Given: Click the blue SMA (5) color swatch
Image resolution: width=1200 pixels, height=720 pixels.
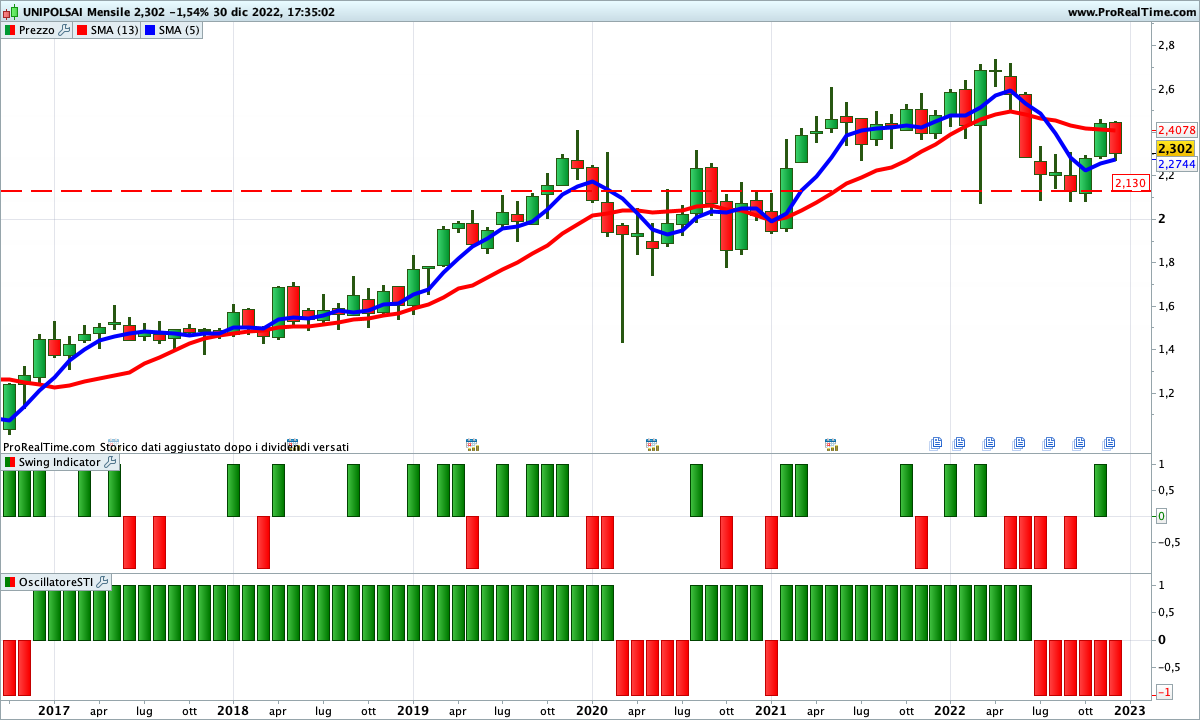Looking at the screenshot, I should tap(151, 30).
